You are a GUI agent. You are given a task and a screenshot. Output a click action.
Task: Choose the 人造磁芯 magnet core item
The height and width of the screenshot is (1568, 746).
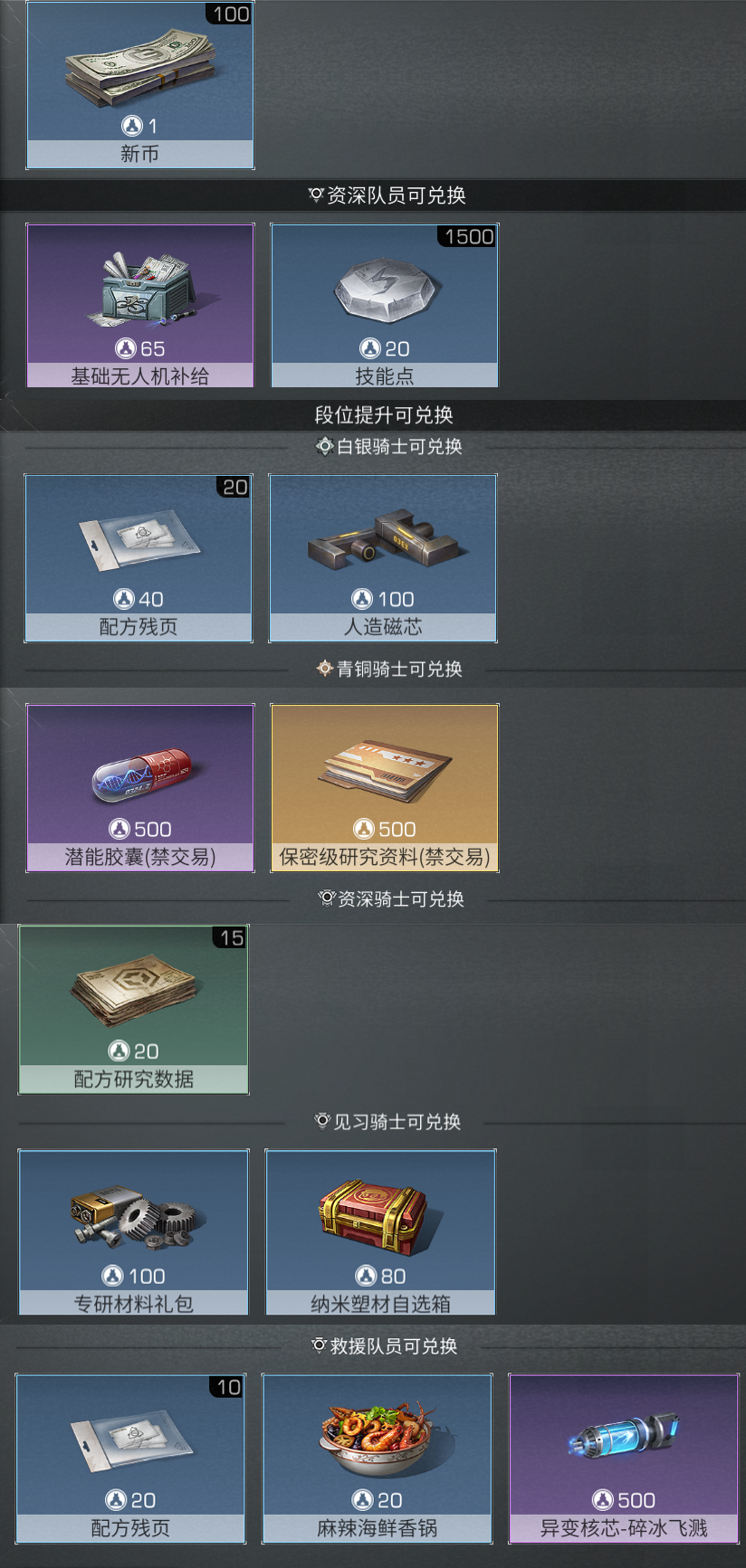coord(383,558)
